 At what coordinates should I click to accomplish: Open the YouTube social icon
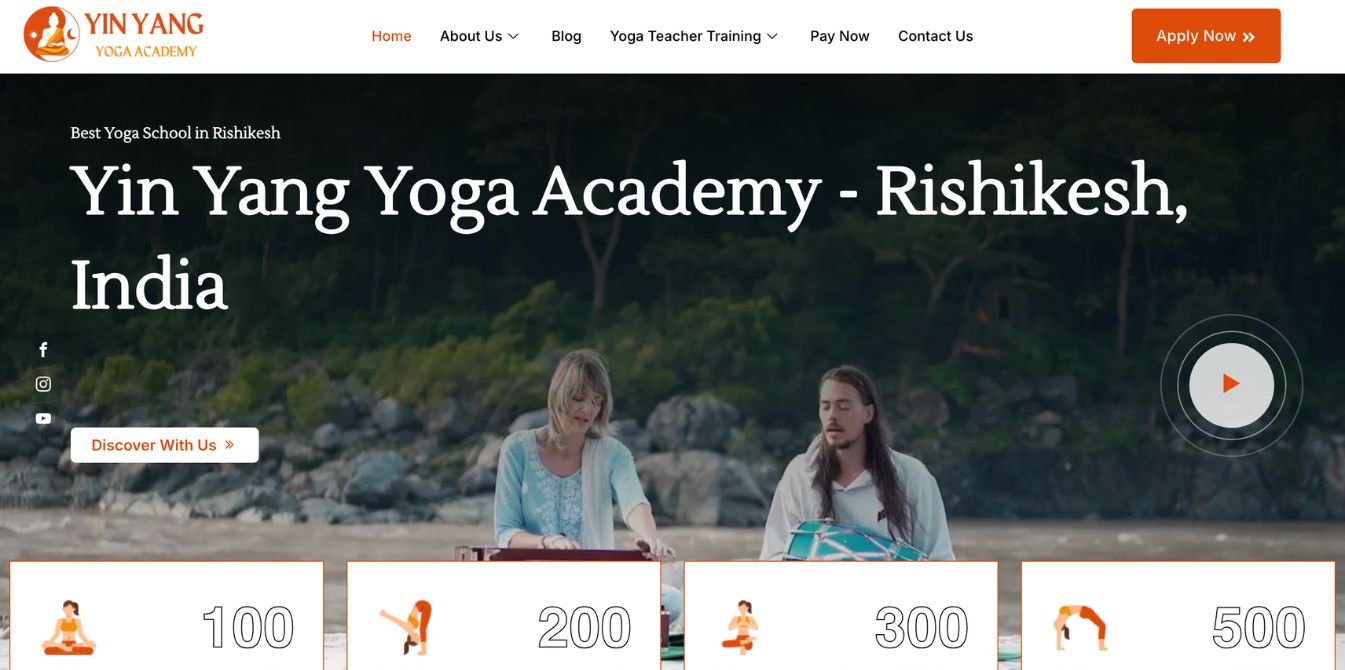[43, 419]
